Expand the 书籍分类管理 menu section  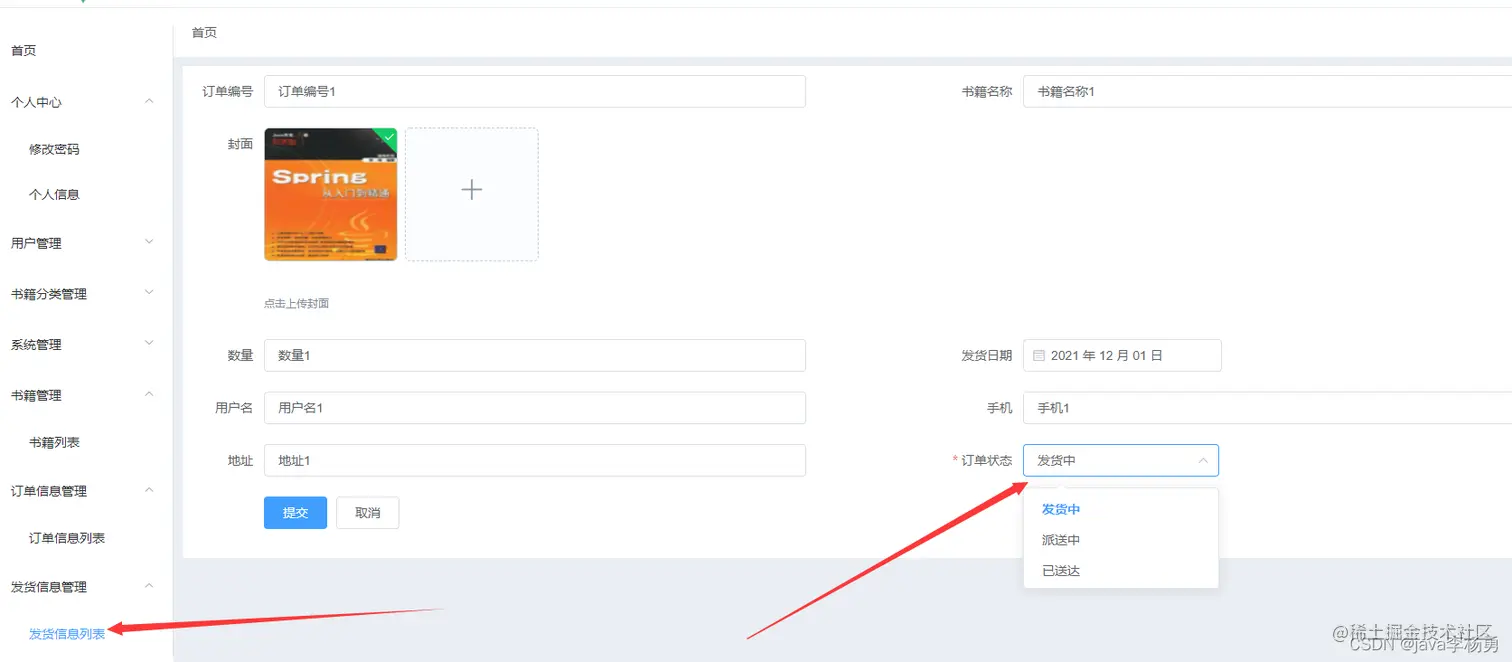(86, 294)
